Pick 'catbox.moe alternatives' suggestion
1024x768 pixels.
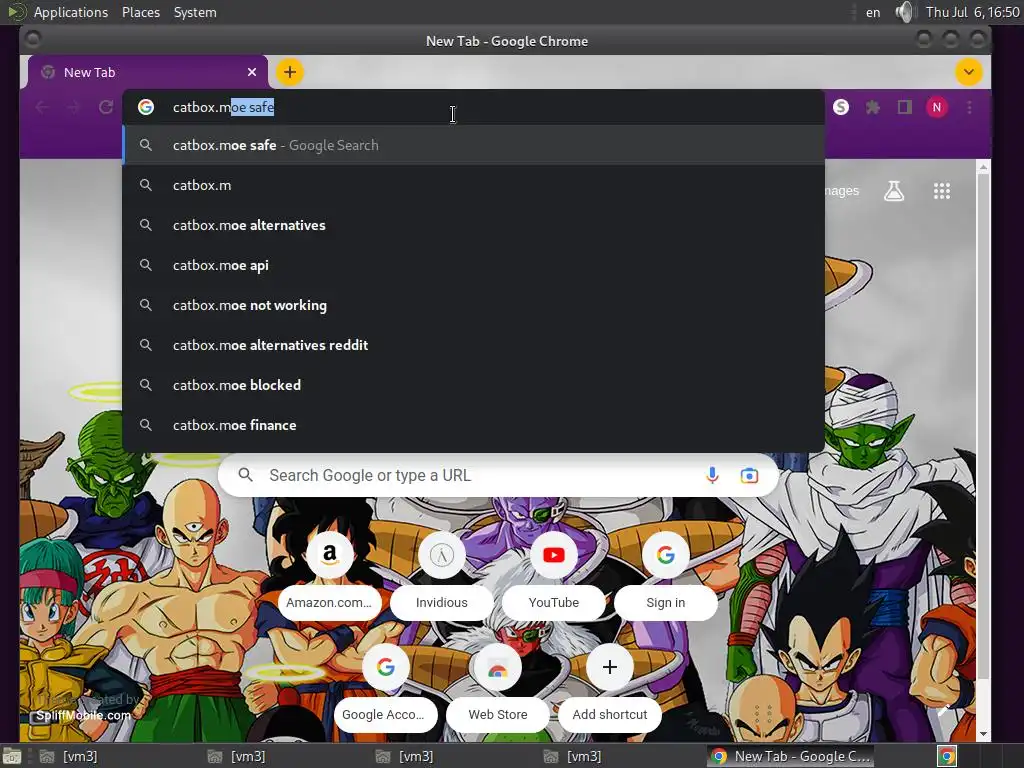473,225
